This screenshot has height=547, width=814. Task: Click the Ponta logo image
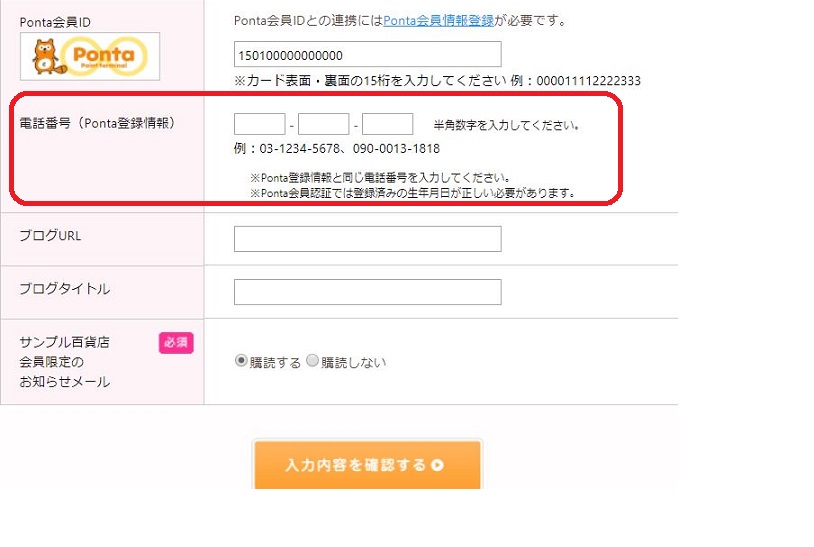90,56
